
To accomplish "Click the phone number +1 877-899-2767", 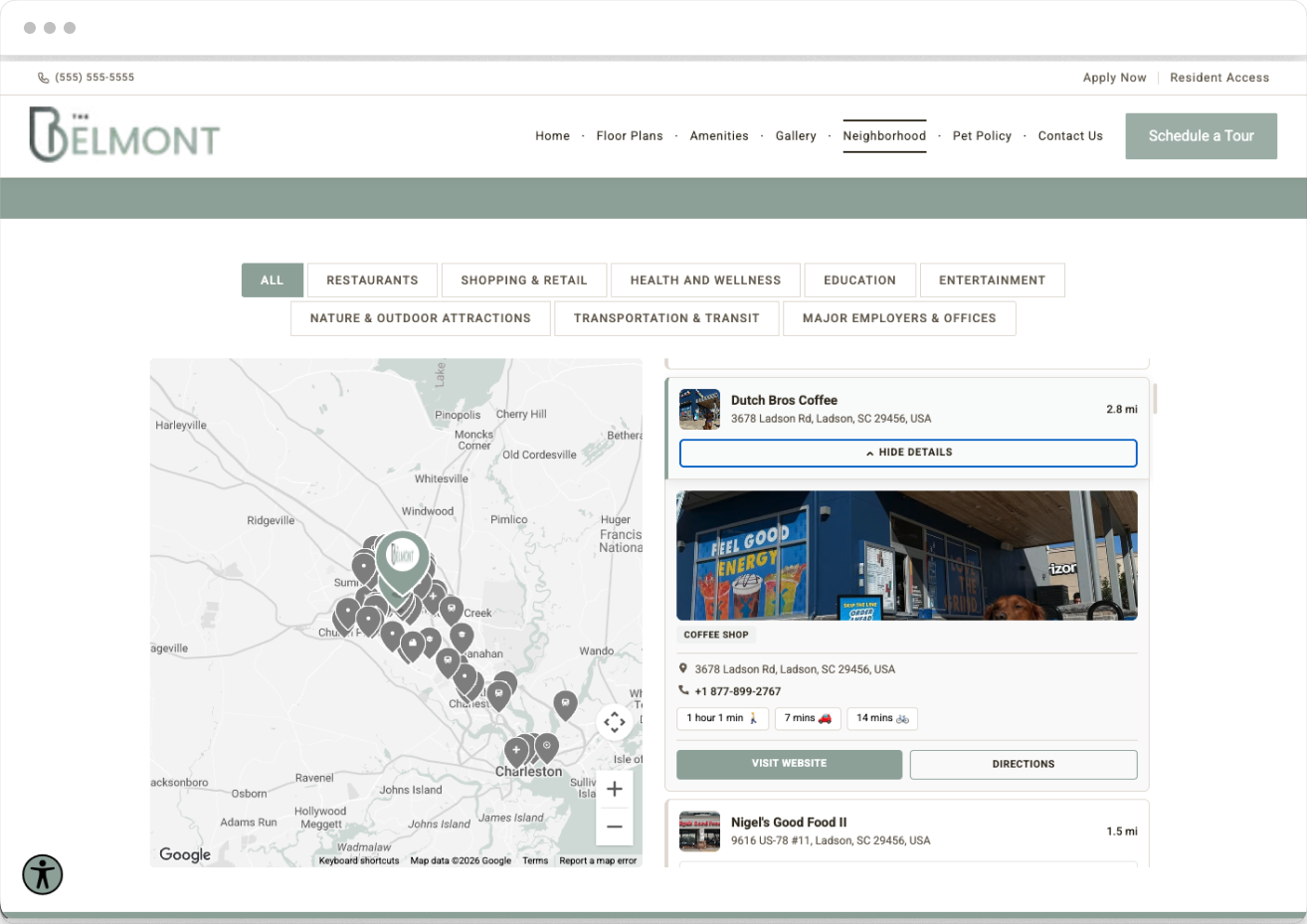I will (737, 691).
